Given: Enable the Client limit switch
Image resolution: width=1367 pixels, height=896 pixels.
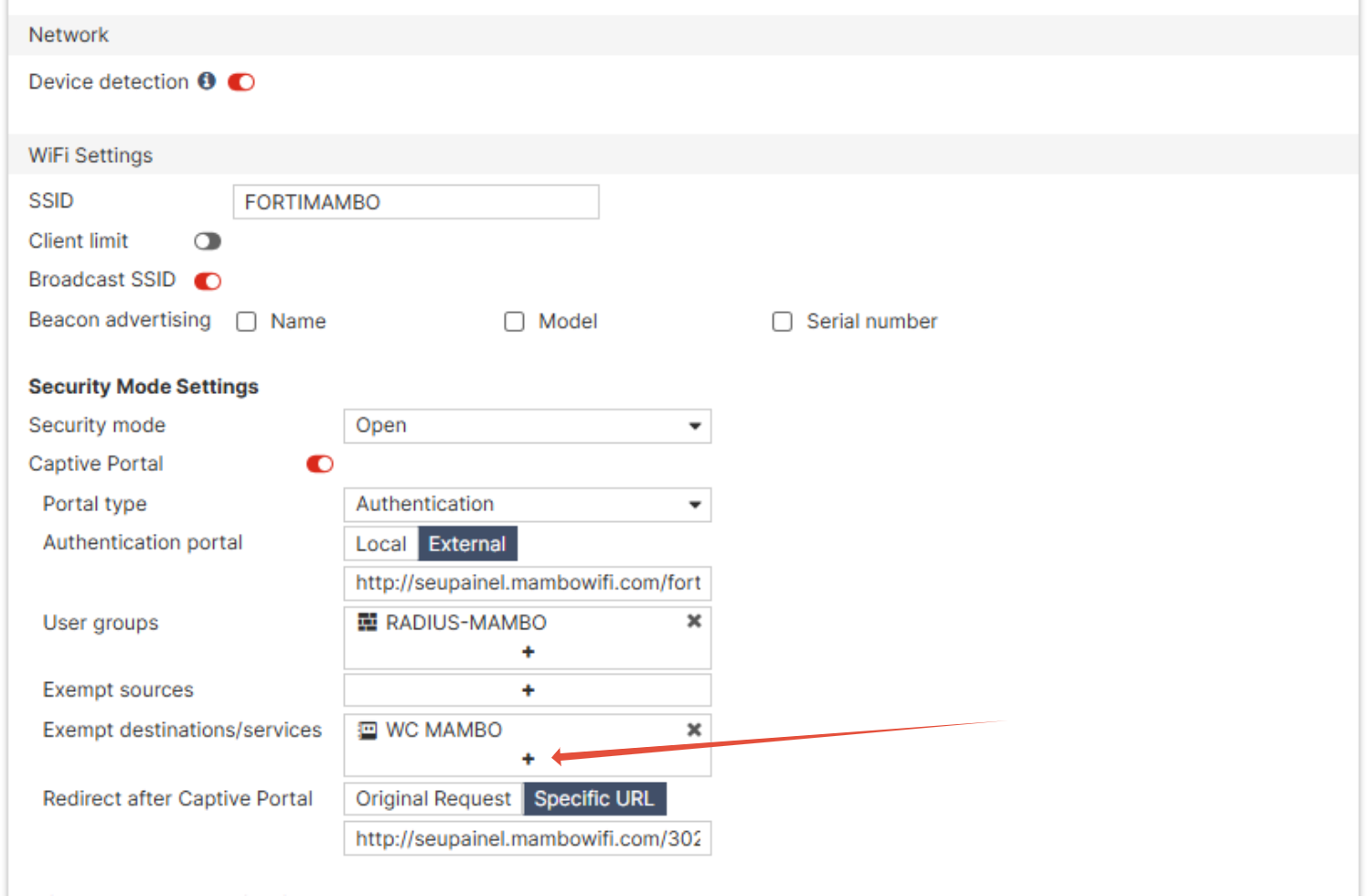Looking at the screenshot, I should coord(208,241).
